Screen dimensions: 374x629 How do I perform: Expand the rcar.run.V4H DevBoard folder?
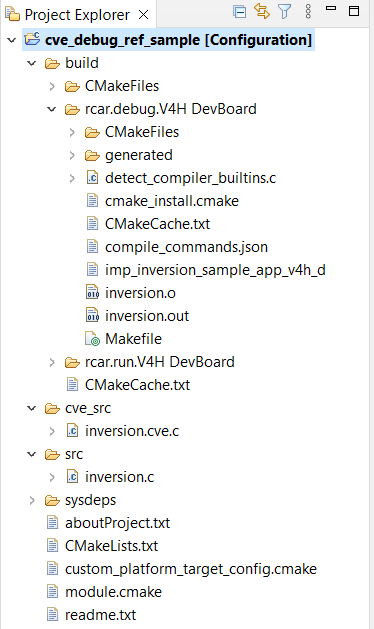[x=52, y=362]
